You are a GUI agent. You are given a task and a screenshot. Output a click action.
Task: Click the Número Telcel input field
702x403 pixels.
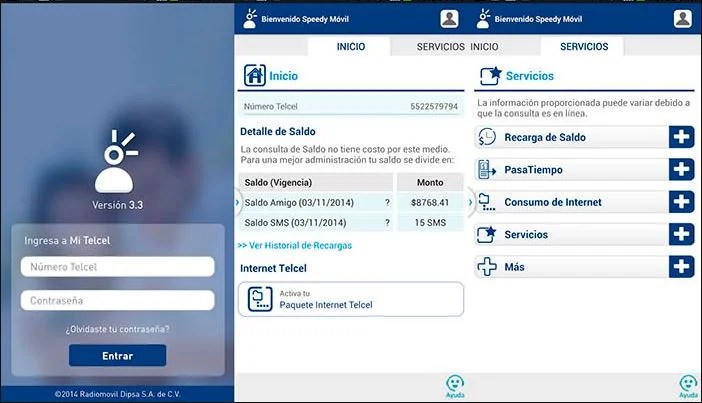tap(117, 267)
